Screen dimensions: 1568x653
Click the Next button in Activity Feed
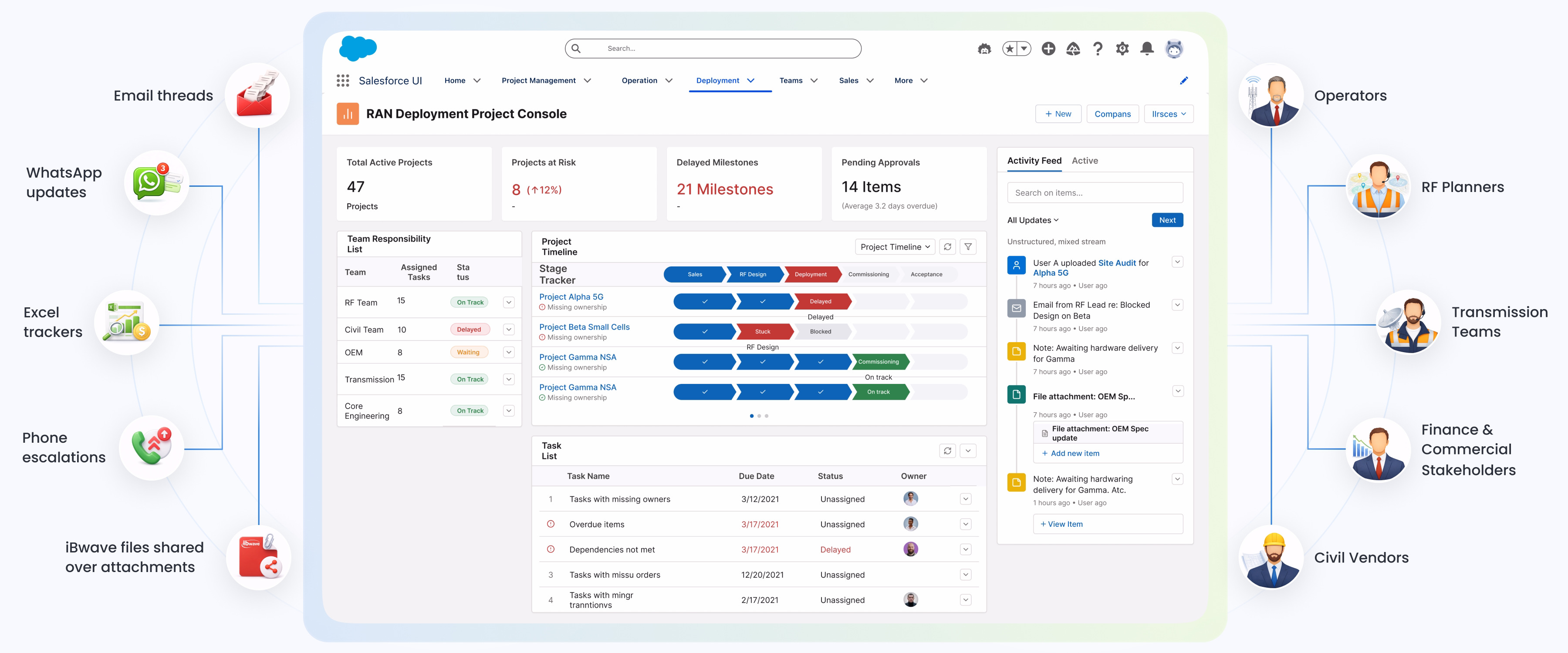point(1167,220)
